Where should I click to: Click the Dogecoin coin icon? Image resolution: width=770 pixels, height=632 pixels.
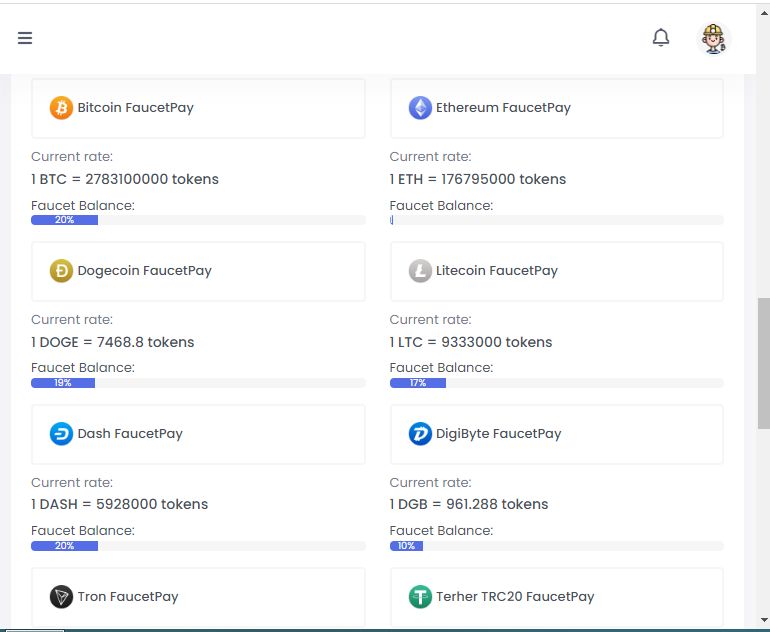(x=61, y=271)
